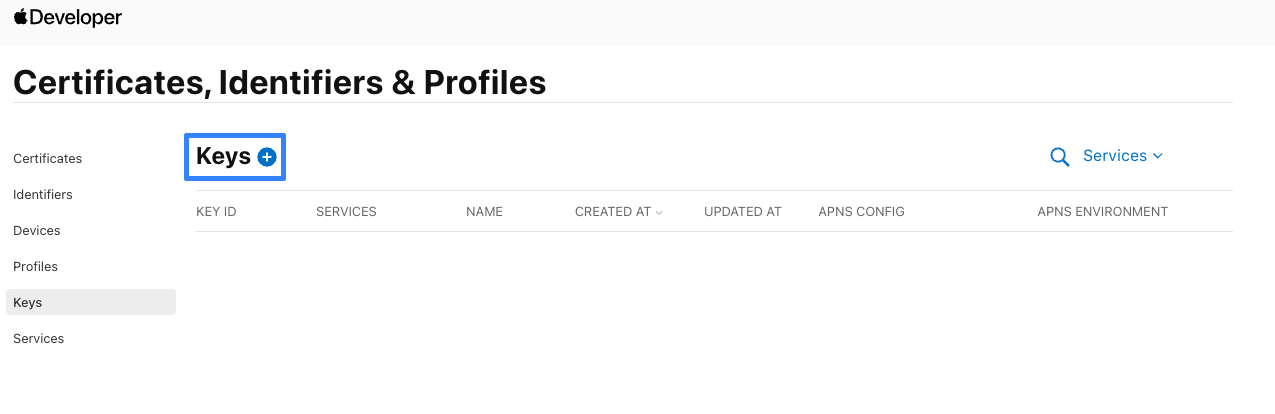Click the NAME column header
Viewport: 1275px width, 414px height.
pyautogui.click(x=484, y=212)
